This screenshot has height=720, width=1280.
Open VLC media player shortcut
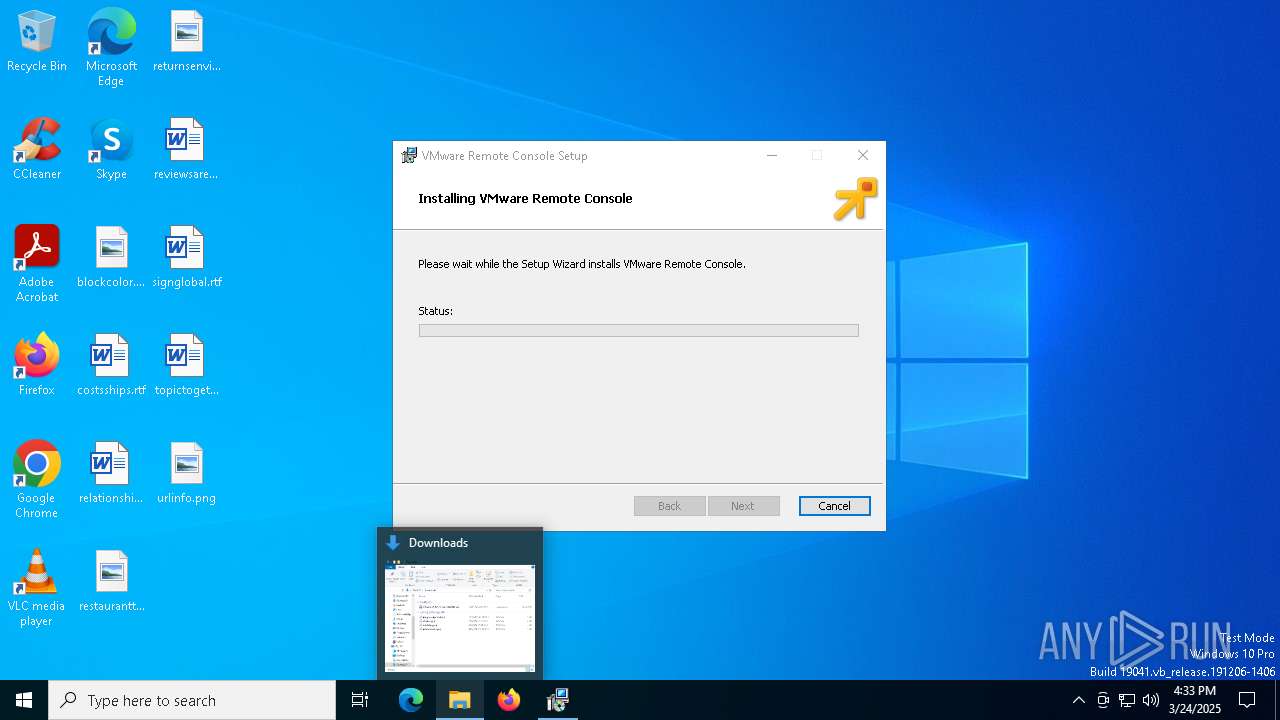click(x=37, y=588)
